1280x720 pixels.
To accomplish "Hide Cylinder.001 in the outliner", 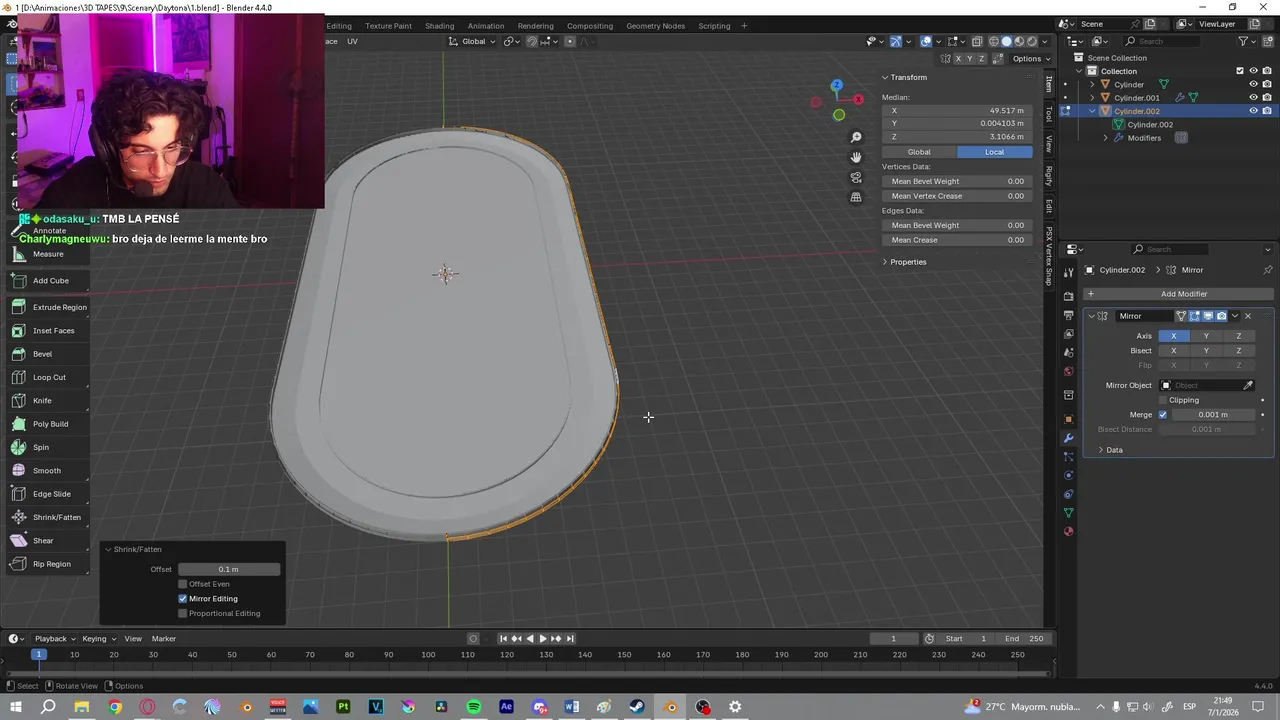I will 1253,98.
